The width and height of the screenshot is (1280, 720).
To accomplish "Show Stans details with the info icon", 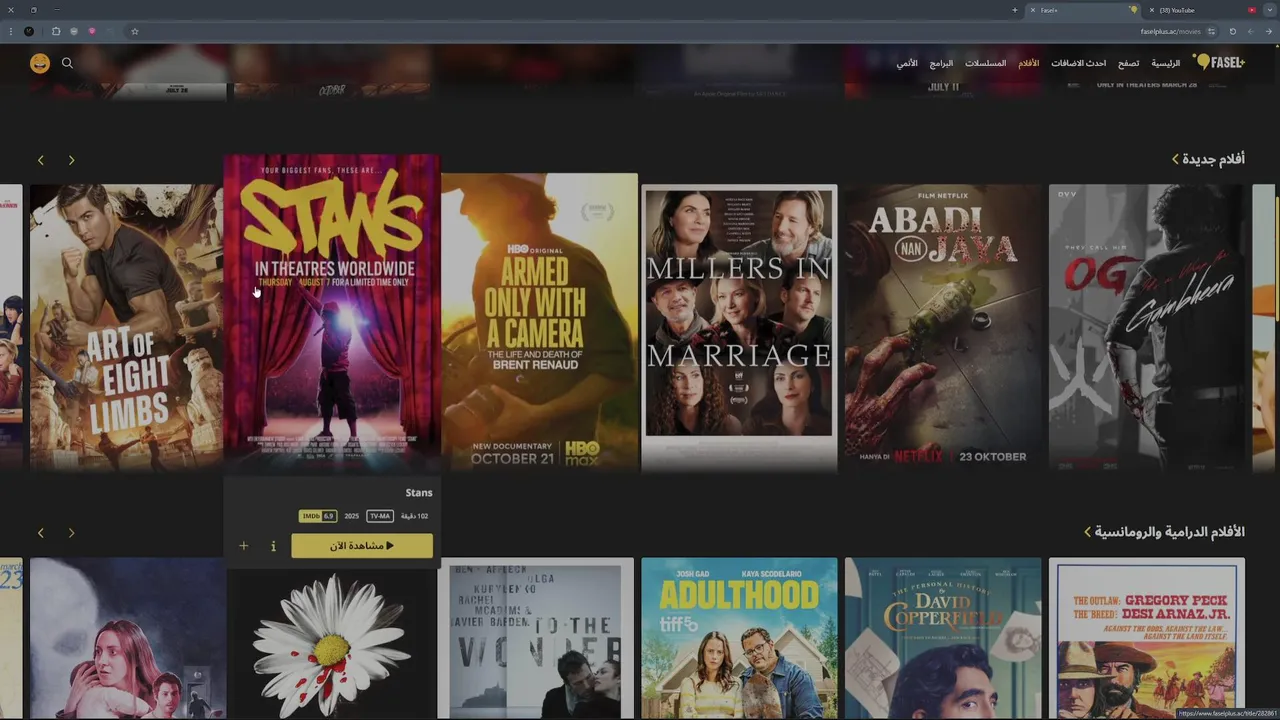I will click(x=273, y=546).
